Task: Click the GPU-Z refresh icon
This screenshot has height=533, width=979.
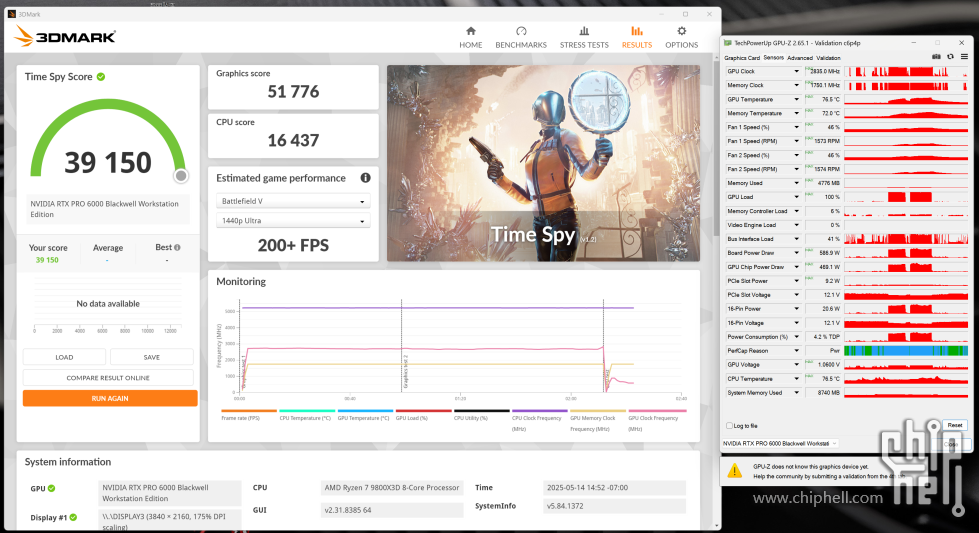Action: tap(950, 57)
